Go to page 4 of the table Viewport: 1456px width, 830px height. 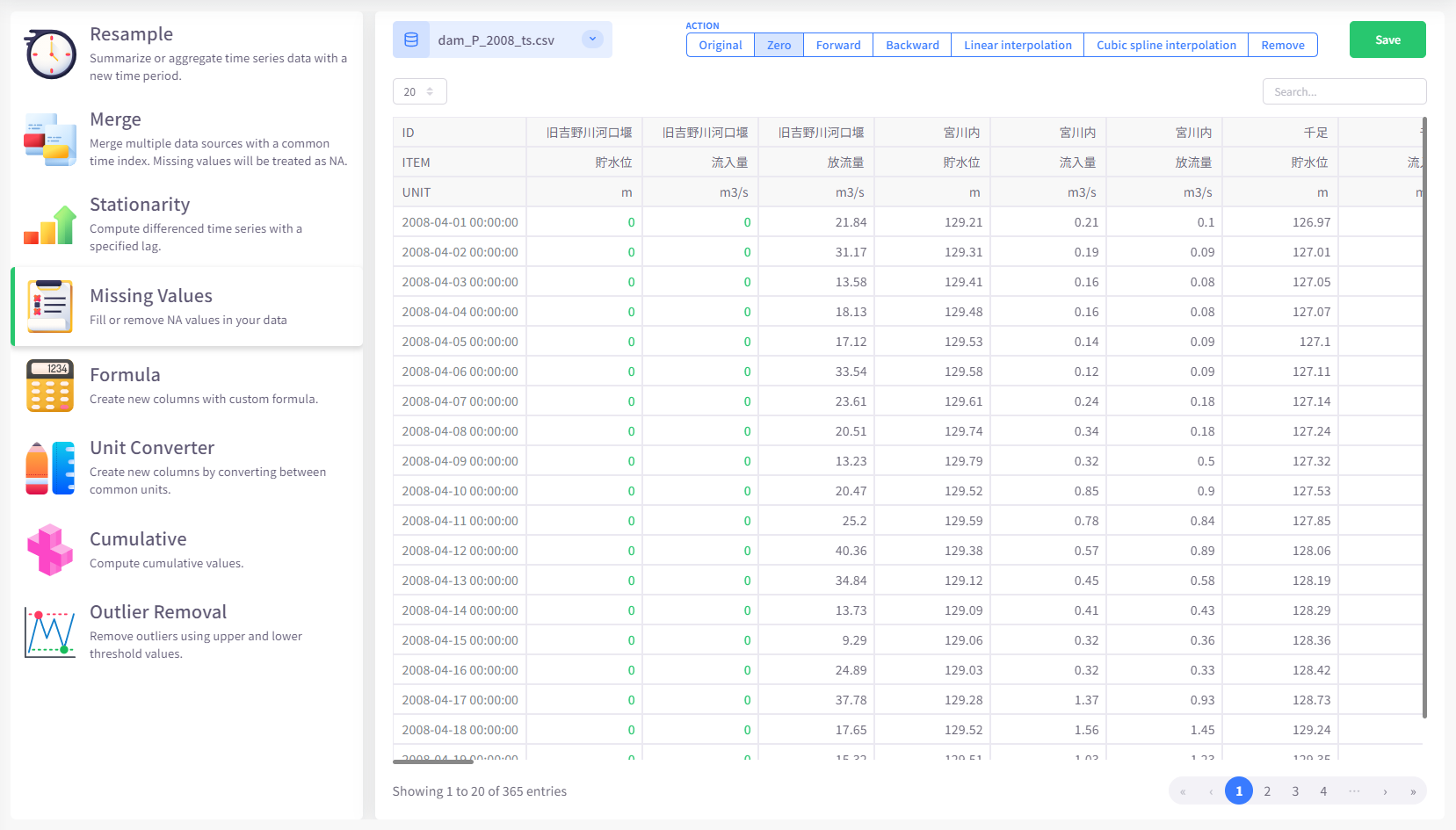click(x=1323, y=791)
